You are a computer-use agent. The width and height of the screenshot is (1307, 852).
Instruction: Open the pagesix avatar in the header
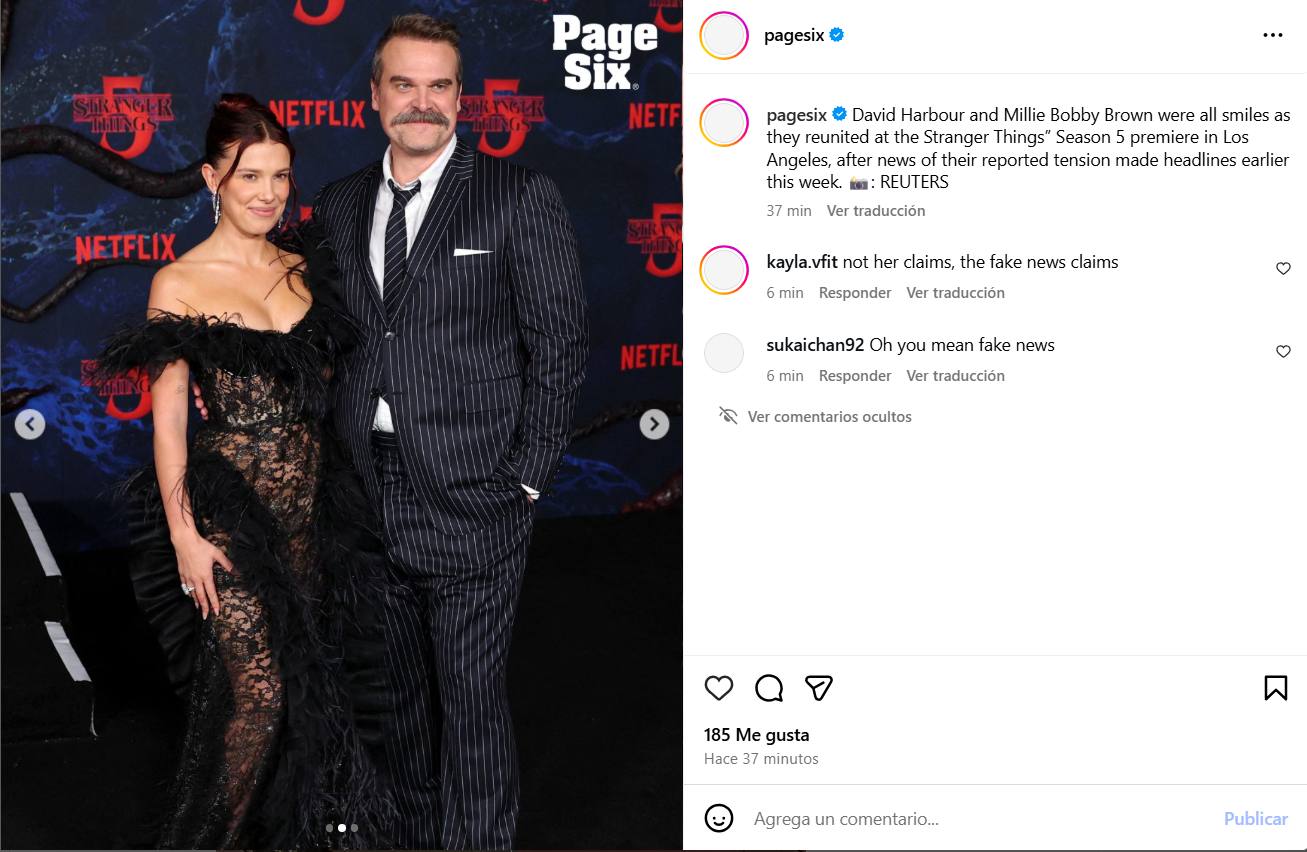click(724, 36)
